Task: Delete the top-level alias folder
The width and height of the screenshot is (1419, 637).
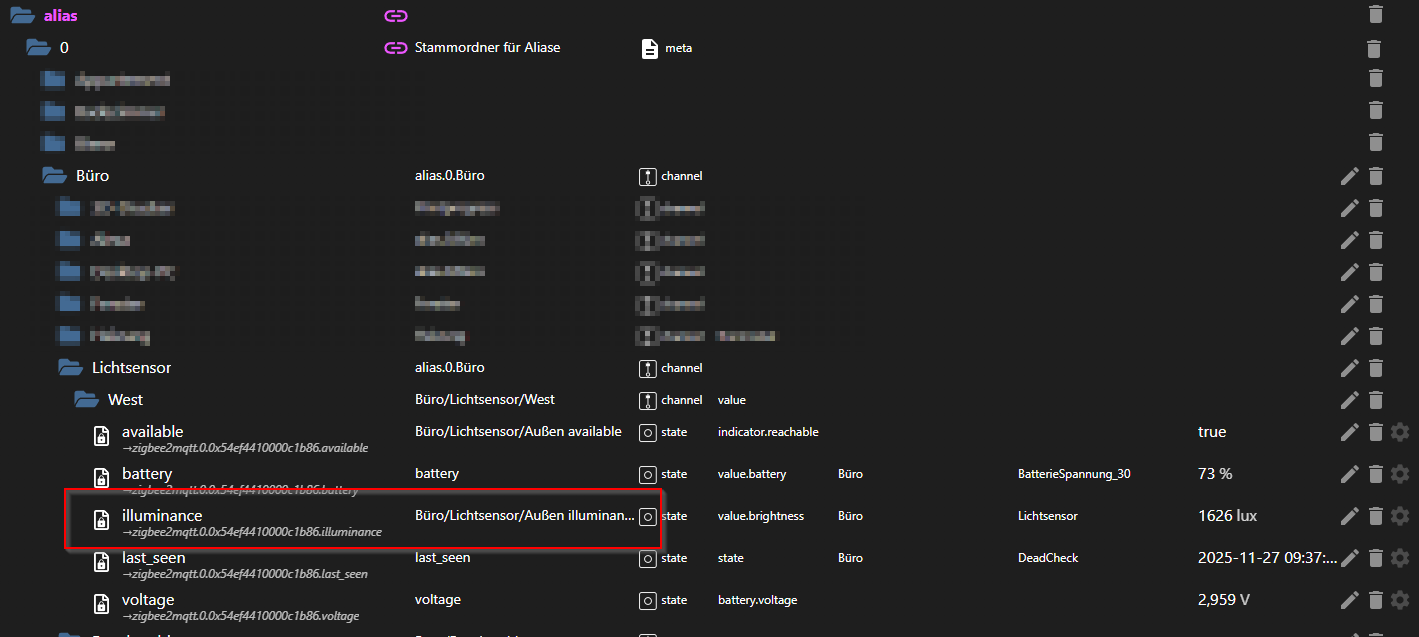Action: tap(1376, 15)
